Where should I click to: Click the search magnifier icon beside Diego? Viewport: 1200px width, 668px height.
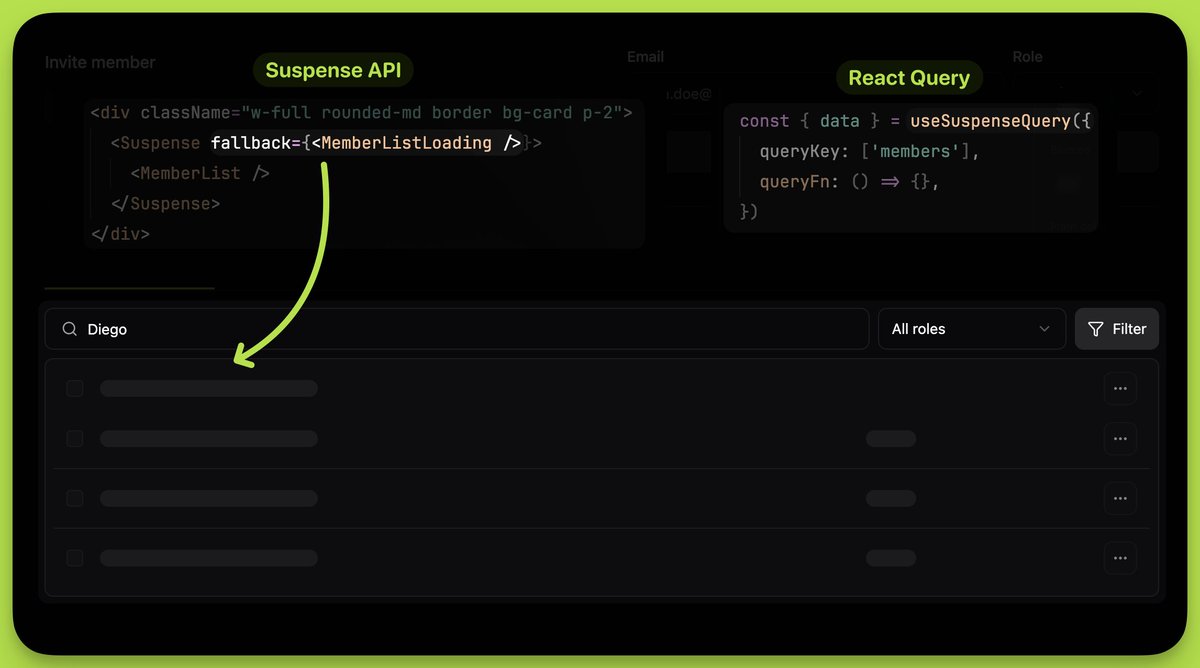[69, 329]
